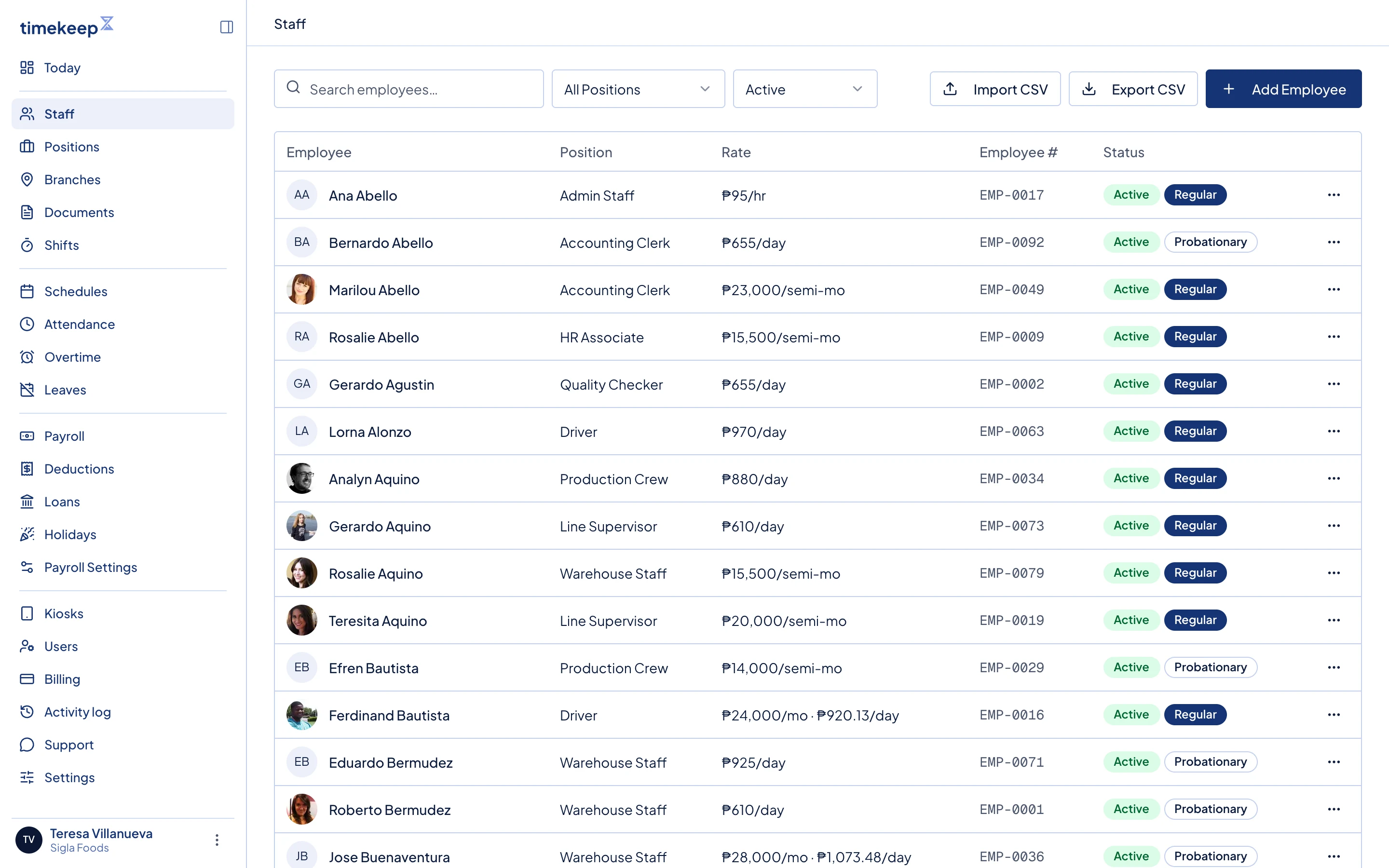Open row actions for Efren Bautista
The height and width of the screenshot is (868, 1389).
(x=1334, y=667)
